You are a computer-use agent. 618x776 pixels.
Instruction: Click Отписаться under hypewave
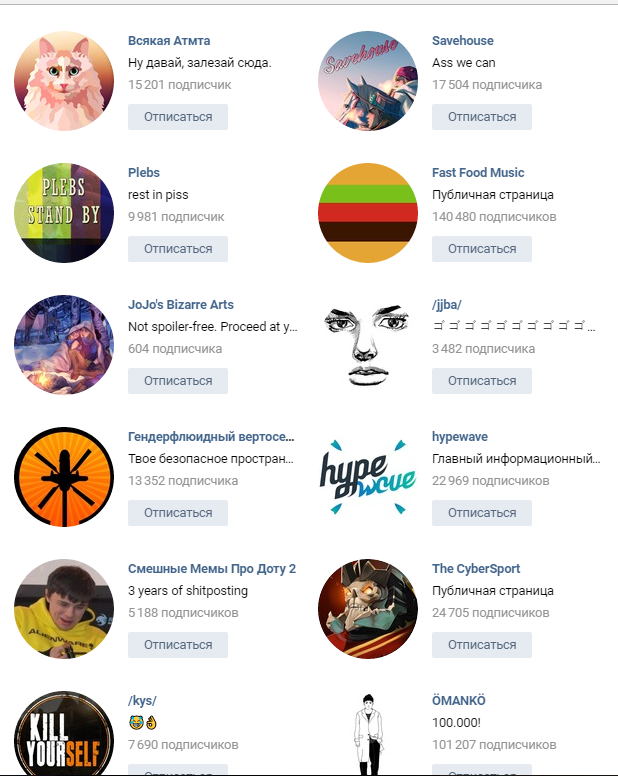482,513
